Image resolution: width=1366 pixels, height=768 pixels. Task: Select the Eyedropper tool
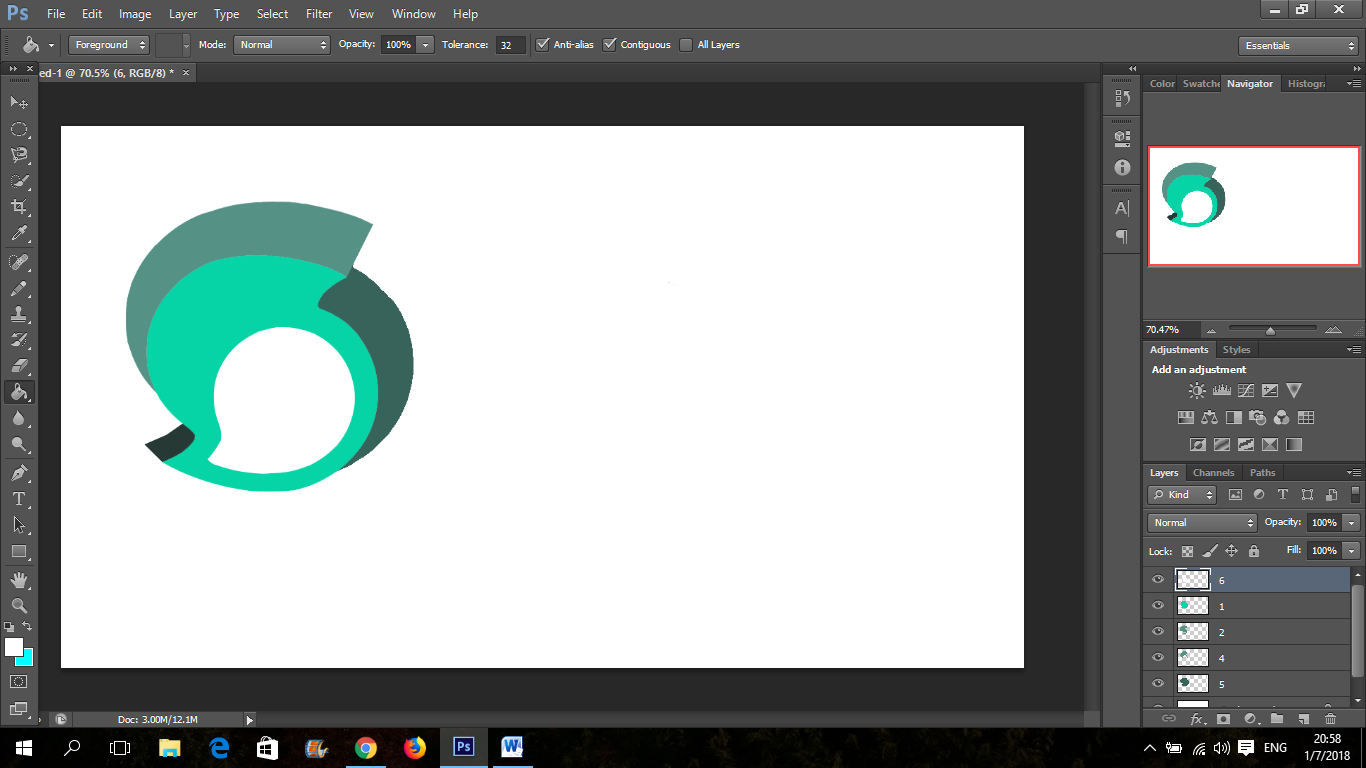(19, 234)
